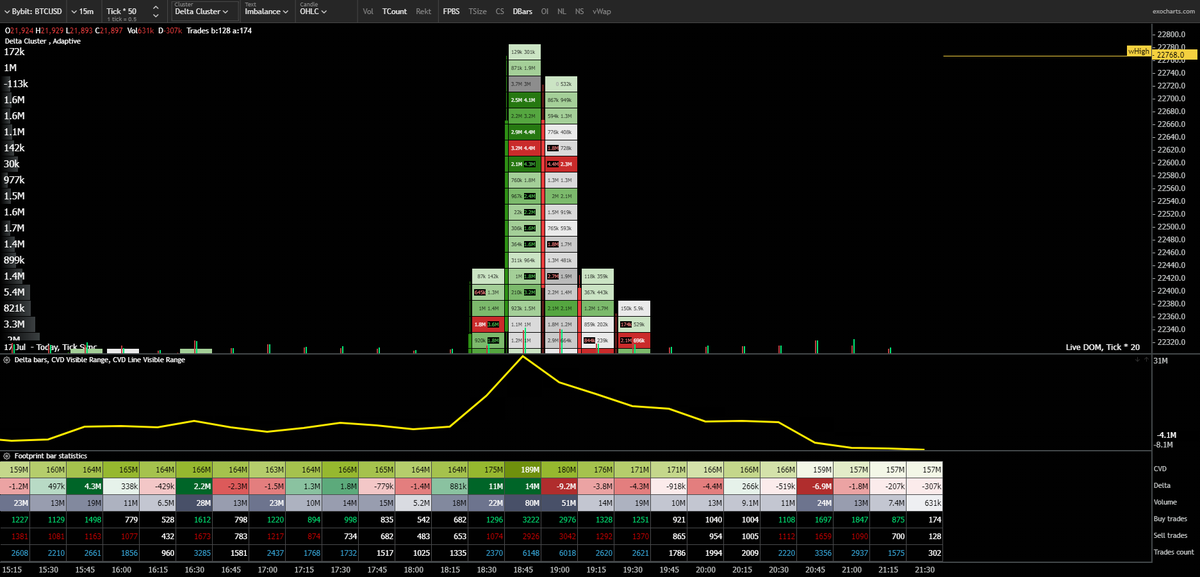Close the Footprint bar statistics panel icon
Viewport: 1200px width, 577px height.
coord(7,456)
